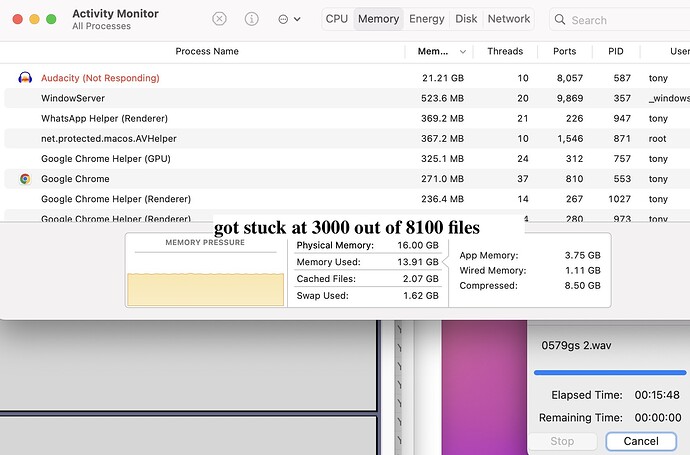Image resolution: width=690 pixels, height=455 pixels.
Task: Click Cancel in the Audacity export dialog
Action: (x=641, y=441)
